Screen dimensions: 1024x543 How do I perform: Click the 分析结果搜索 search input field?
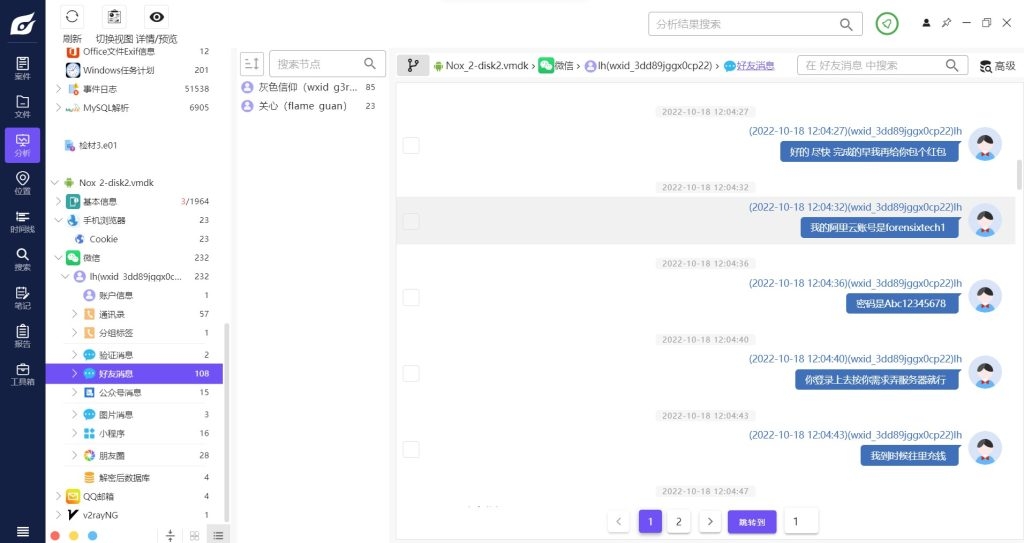click(743, 24)
